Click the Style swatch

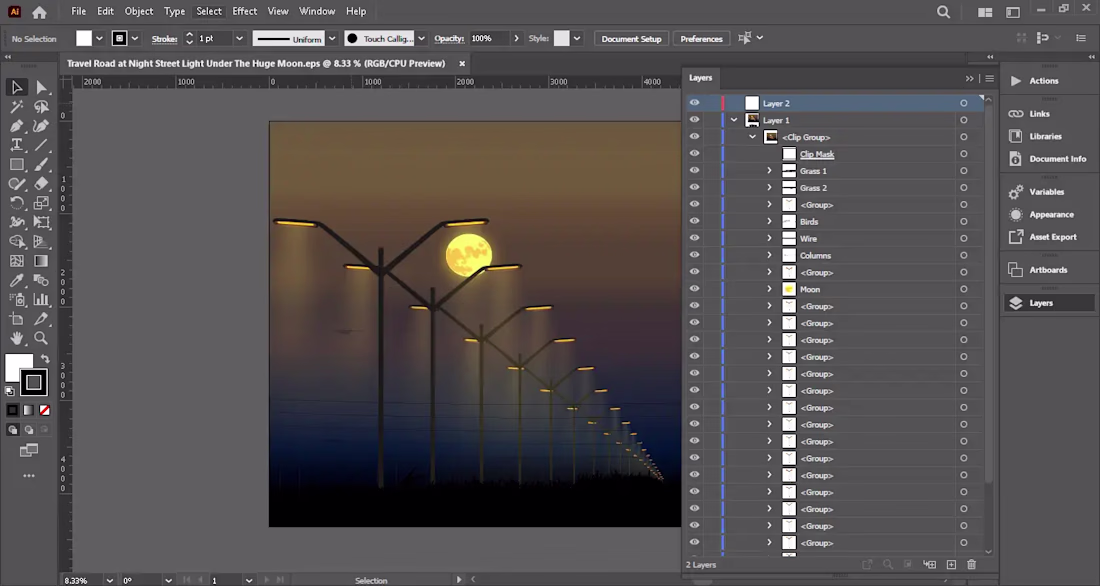pyautogui.click(x=561, y=39)
